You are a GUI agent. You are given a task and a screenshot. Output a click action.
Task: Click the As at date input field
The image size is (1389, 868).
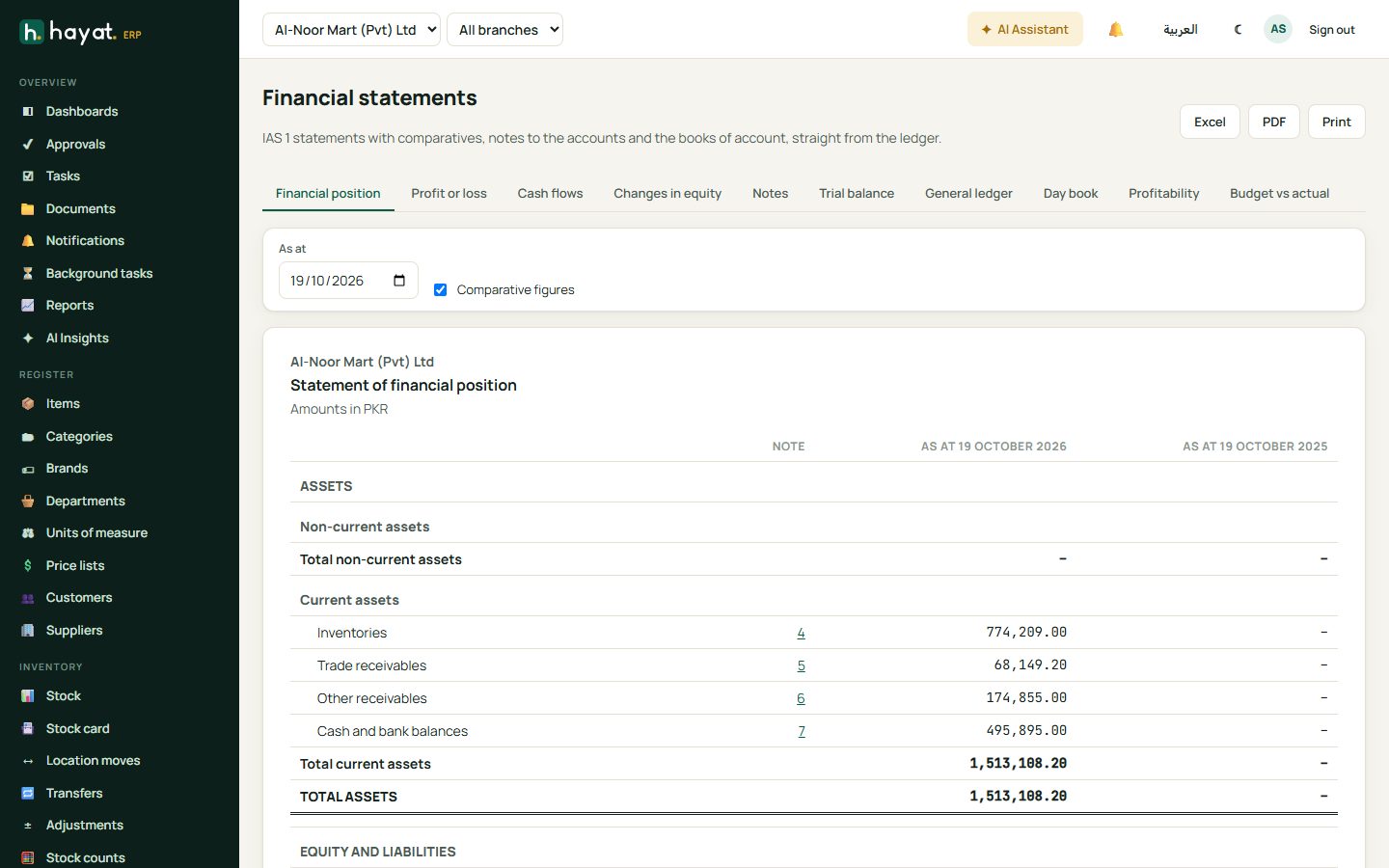(x=348, y=281)
